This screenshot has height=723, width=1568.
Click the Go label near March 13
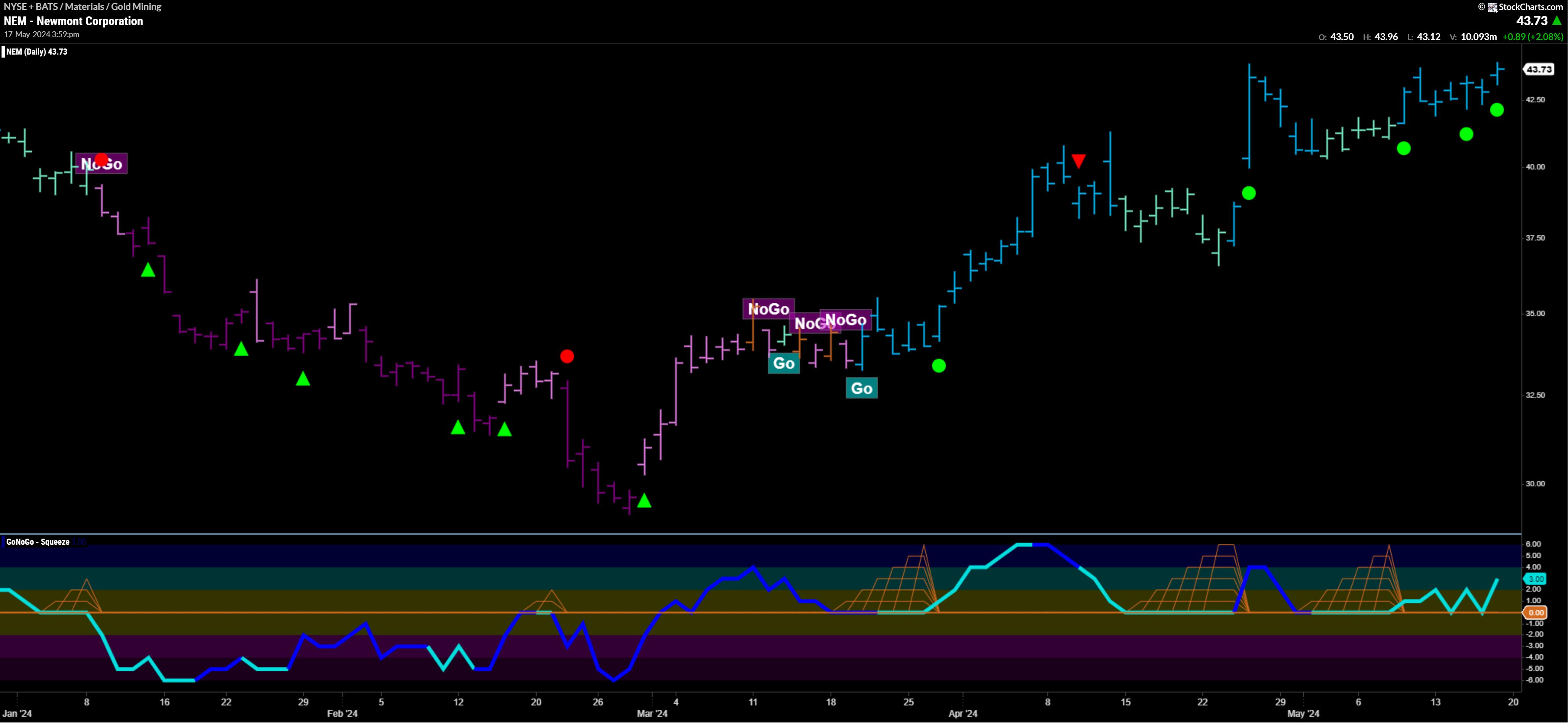783,363
